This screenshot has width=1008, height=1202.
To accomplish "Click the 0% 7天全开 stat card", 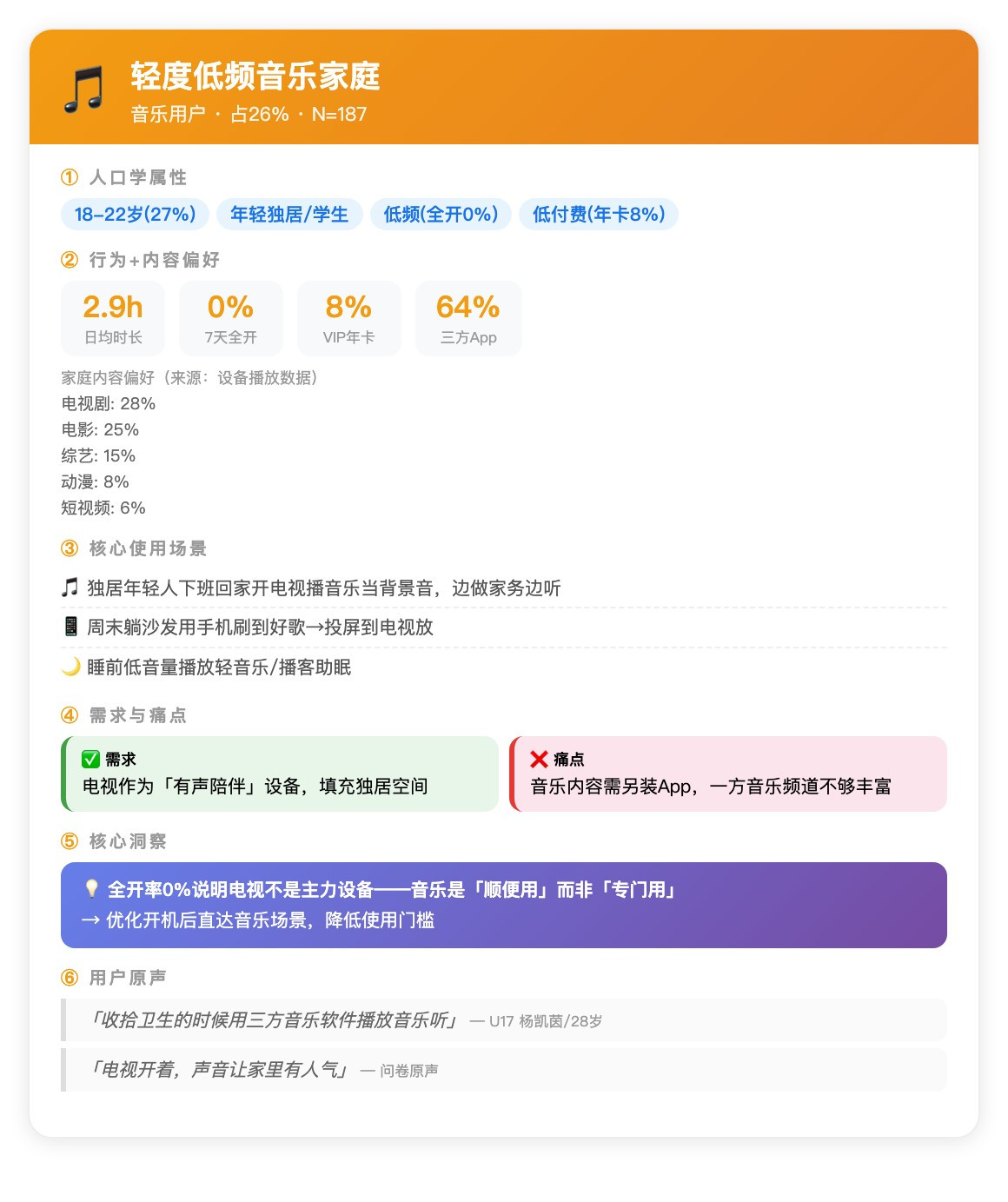I will (230, 318).
